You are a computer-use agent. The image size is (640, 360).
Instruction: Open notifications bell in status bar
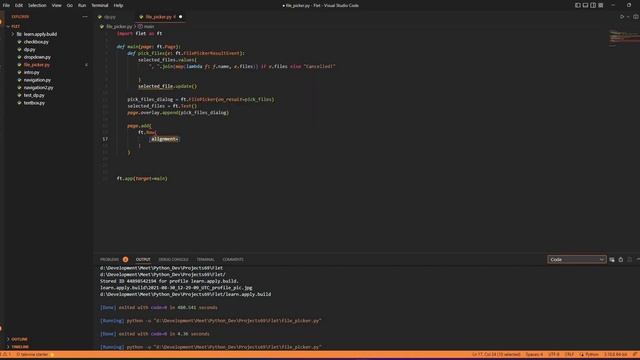click(x=635, y=355)
